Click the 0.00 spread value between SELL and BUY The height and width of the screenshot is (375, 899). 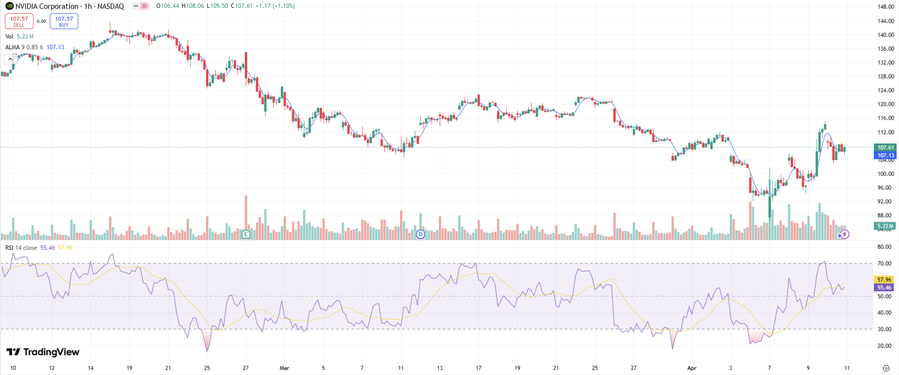[41, 21]
